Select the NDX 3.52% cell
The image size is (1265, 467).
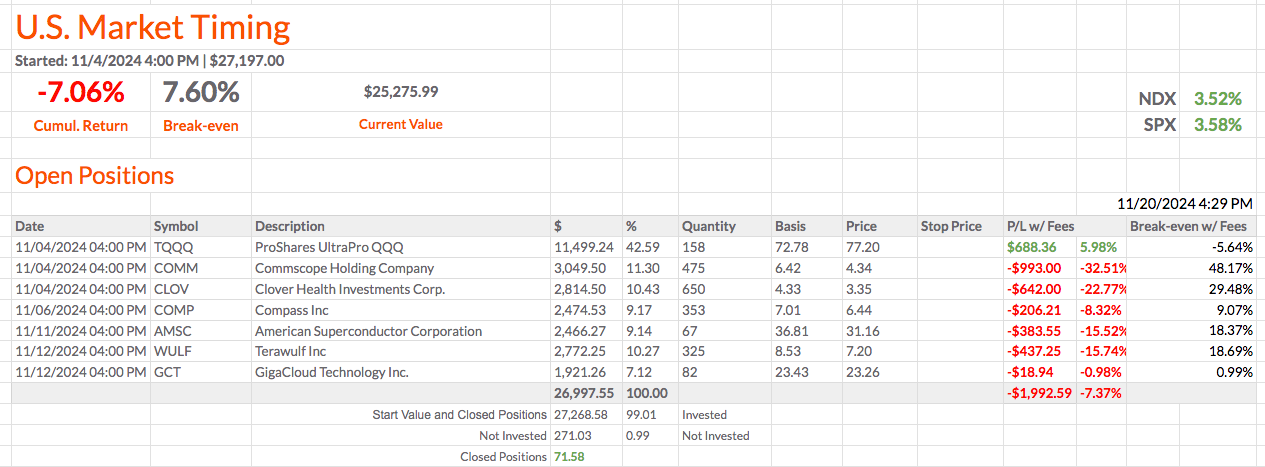1217,99
